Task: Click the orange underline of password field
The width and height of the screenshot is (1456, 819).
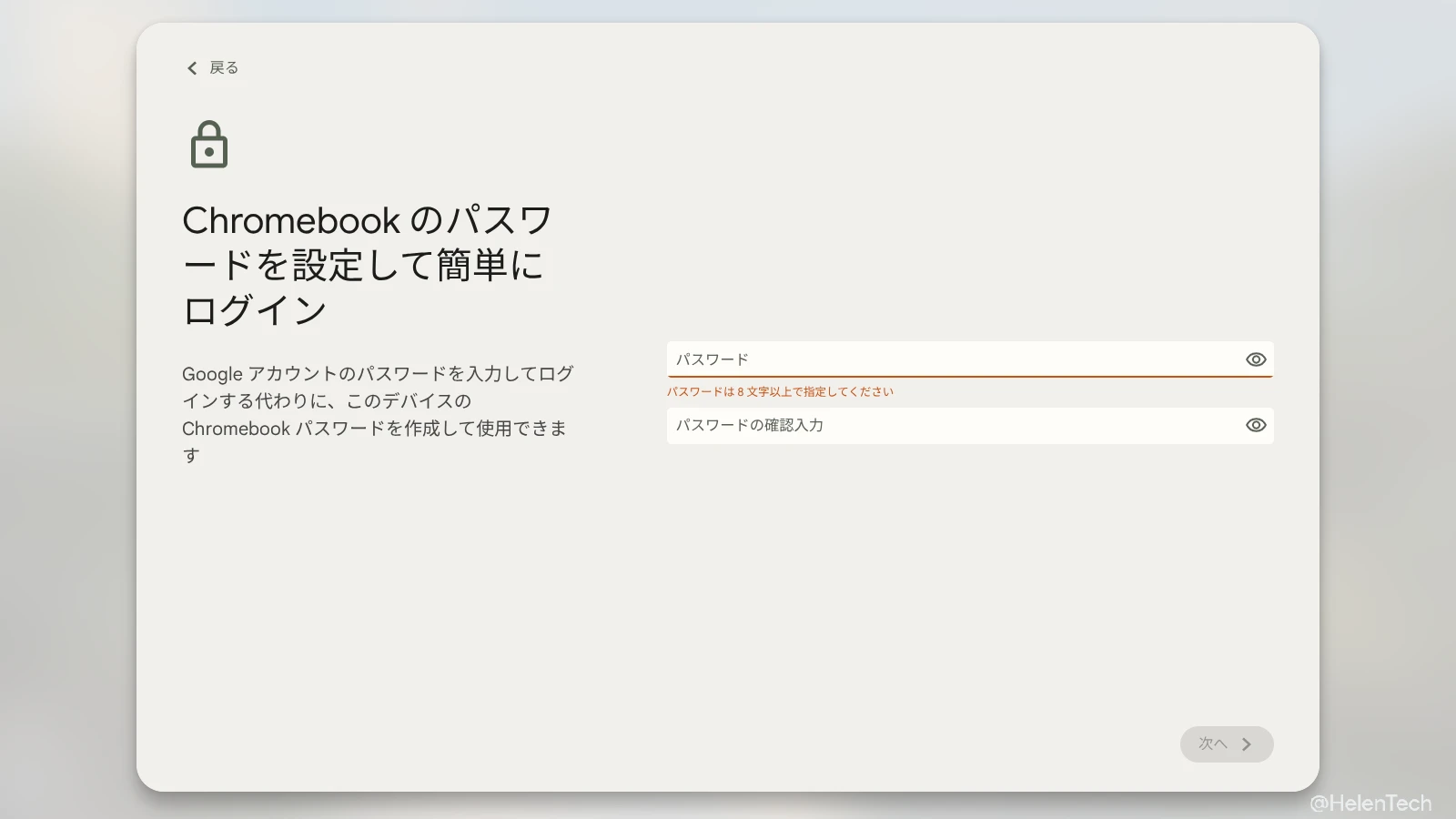Action: (969, 376)
